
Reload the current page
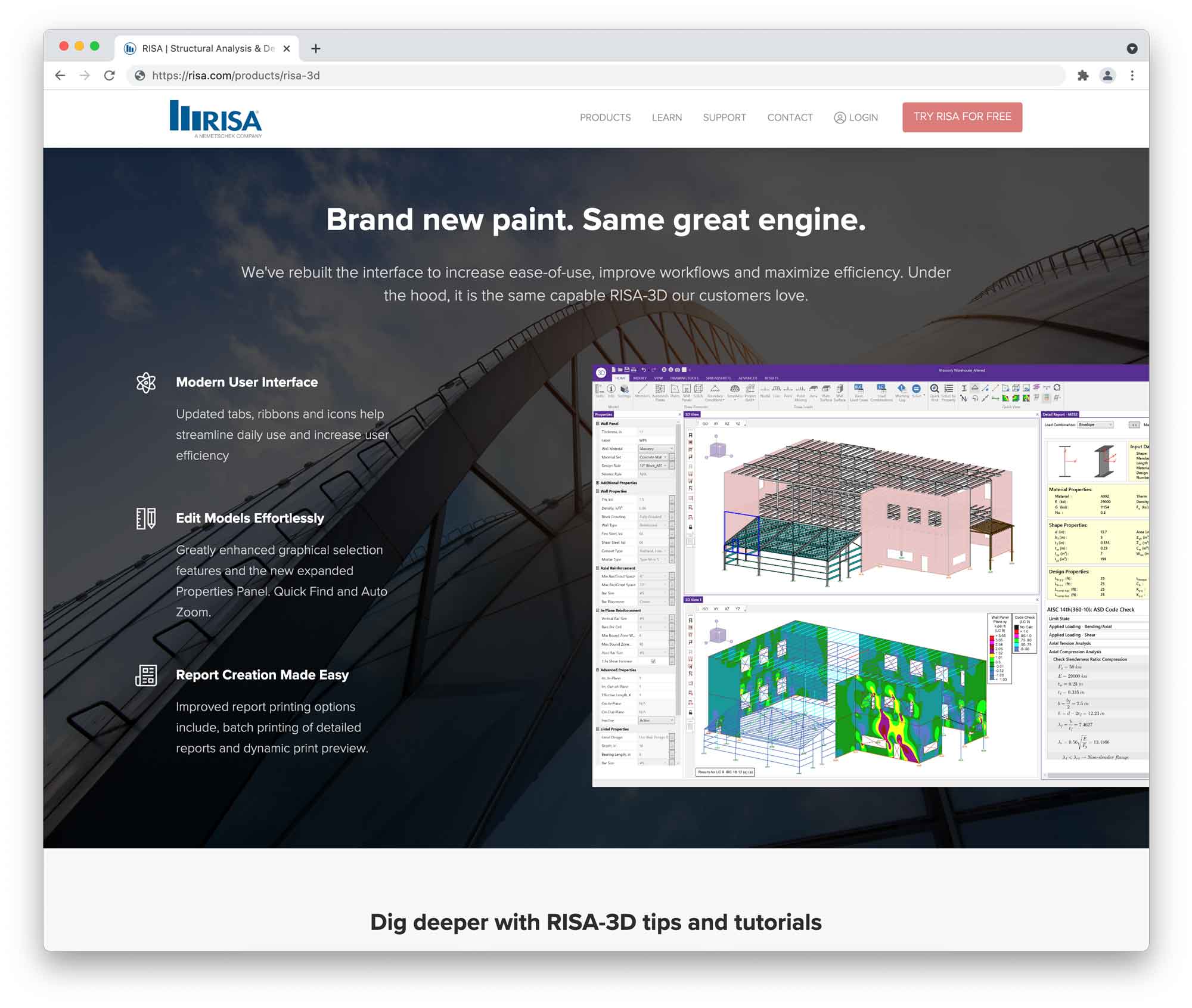tap(109, 75)
